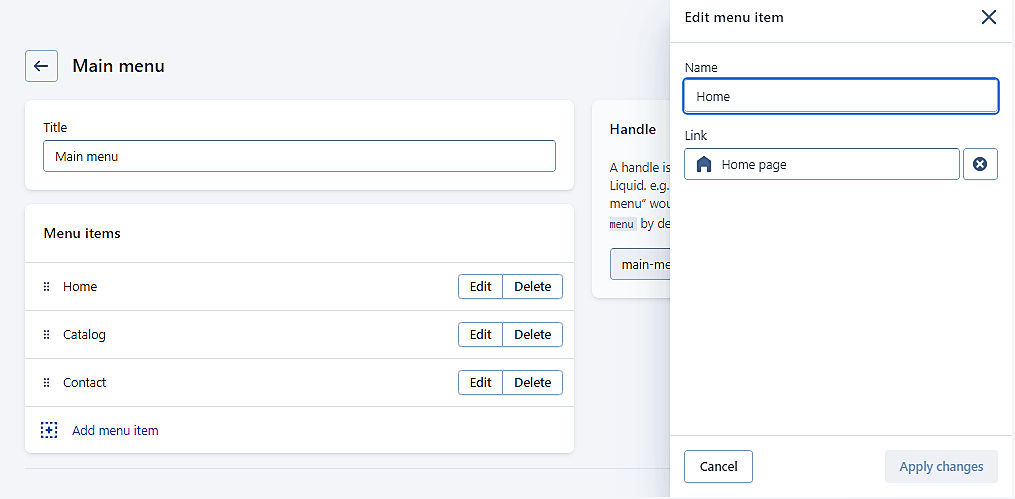Edit the Home menu item
This screenshot has width=1015, height=499.
(x=480, y=287)
